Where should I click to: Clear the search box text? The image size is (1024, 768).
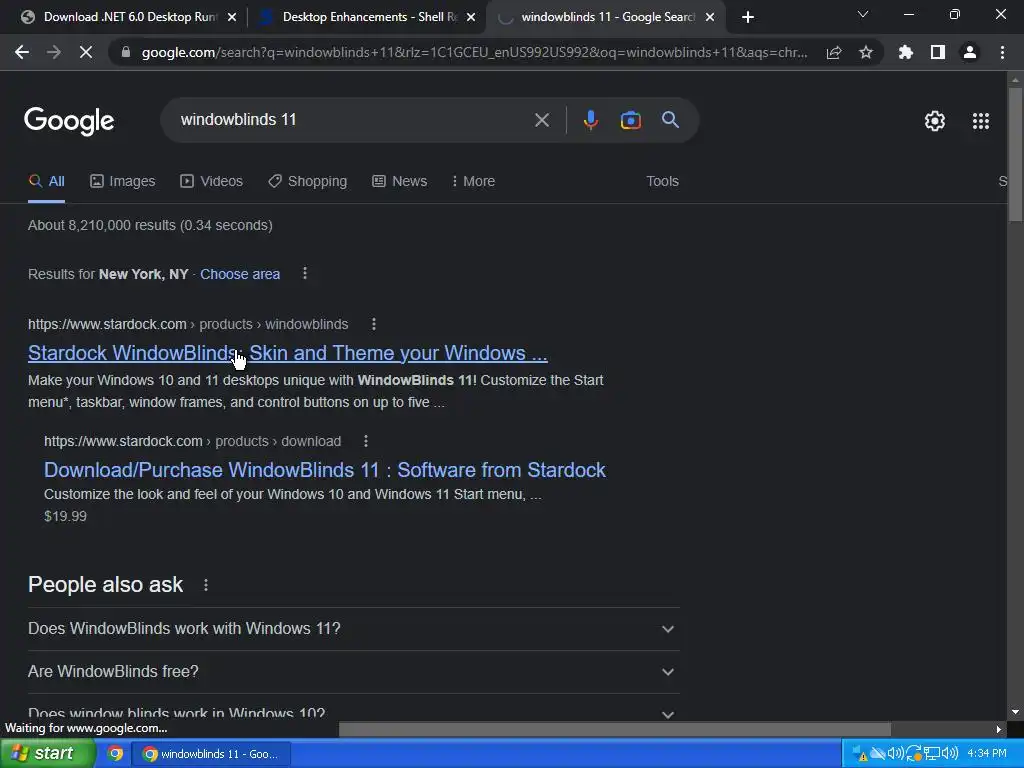pyautogui.click(x=542, y=120)
